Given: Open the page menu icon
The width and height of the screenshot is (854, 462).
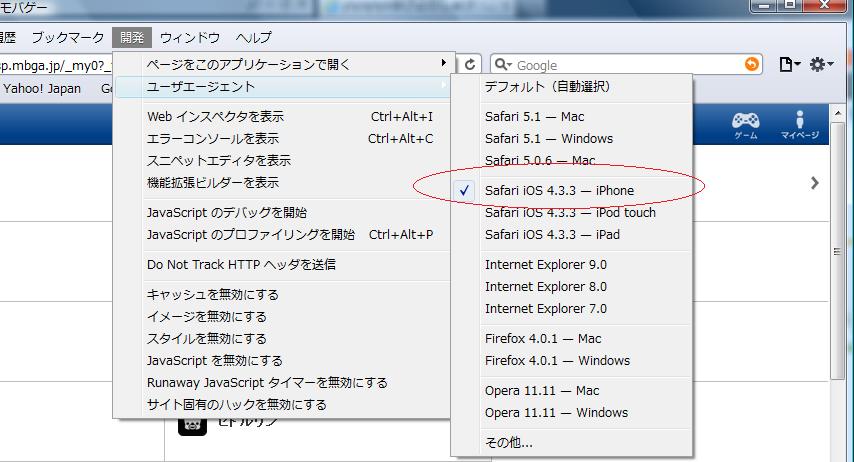Looking at the screenshot, I should point(789,65).
